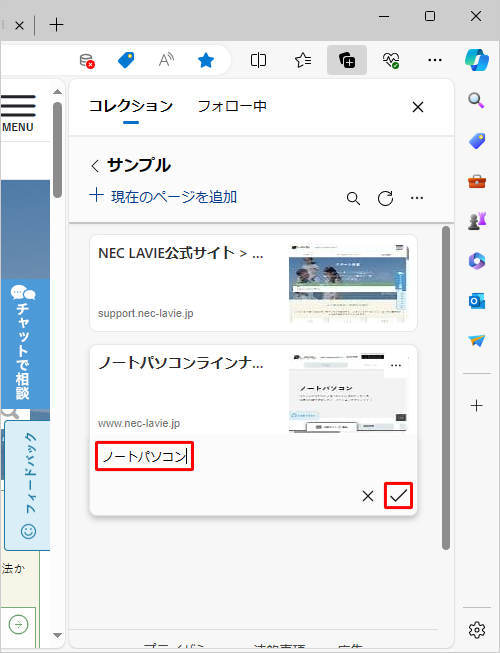Screen dimensions: 500x653
Task: Click the web page scrollbar down arrow
Action: pyautogui.click(x=57, y=636)
